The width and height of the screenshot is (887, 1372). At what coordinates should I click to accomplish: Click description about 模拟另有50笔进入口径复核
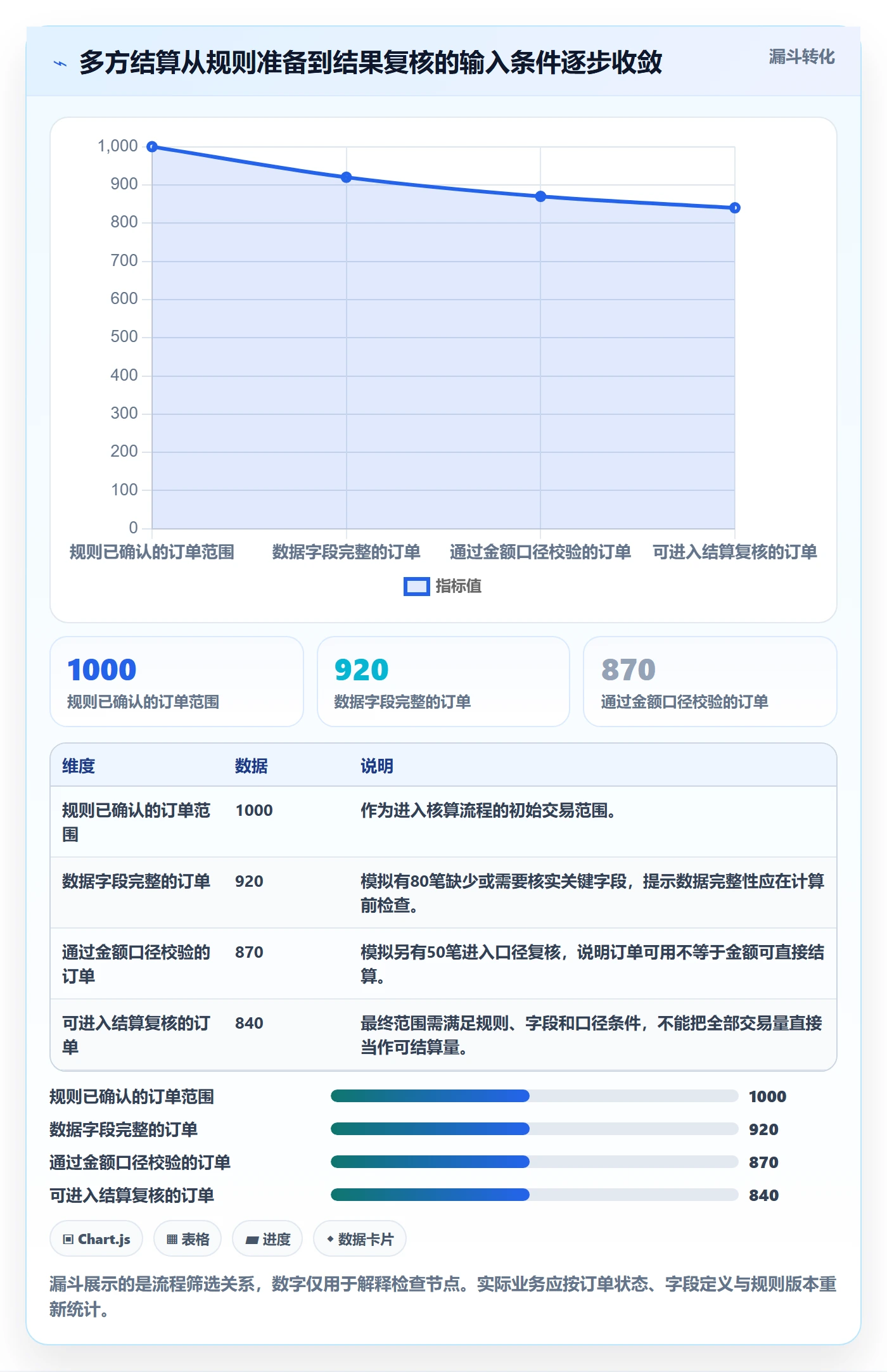(x=592, y=964)
